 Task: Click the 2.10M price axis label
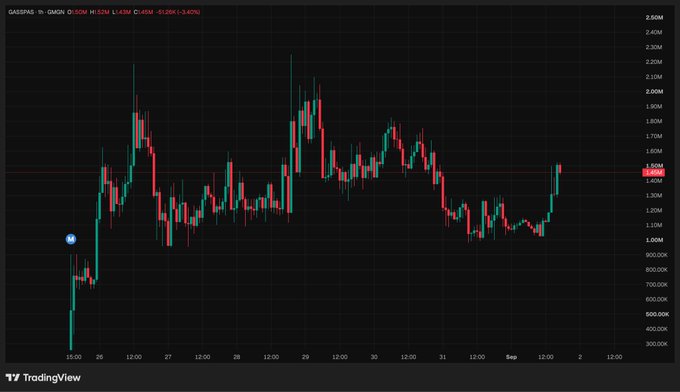click(654, 77)
